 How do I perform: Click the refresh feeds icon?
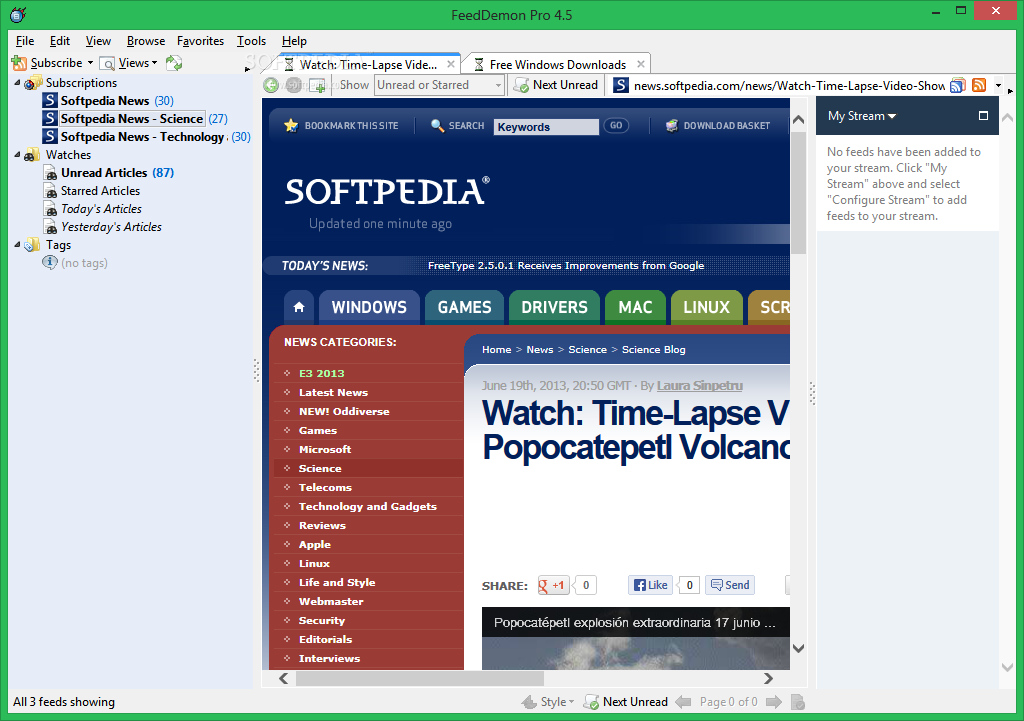(174, 63)
